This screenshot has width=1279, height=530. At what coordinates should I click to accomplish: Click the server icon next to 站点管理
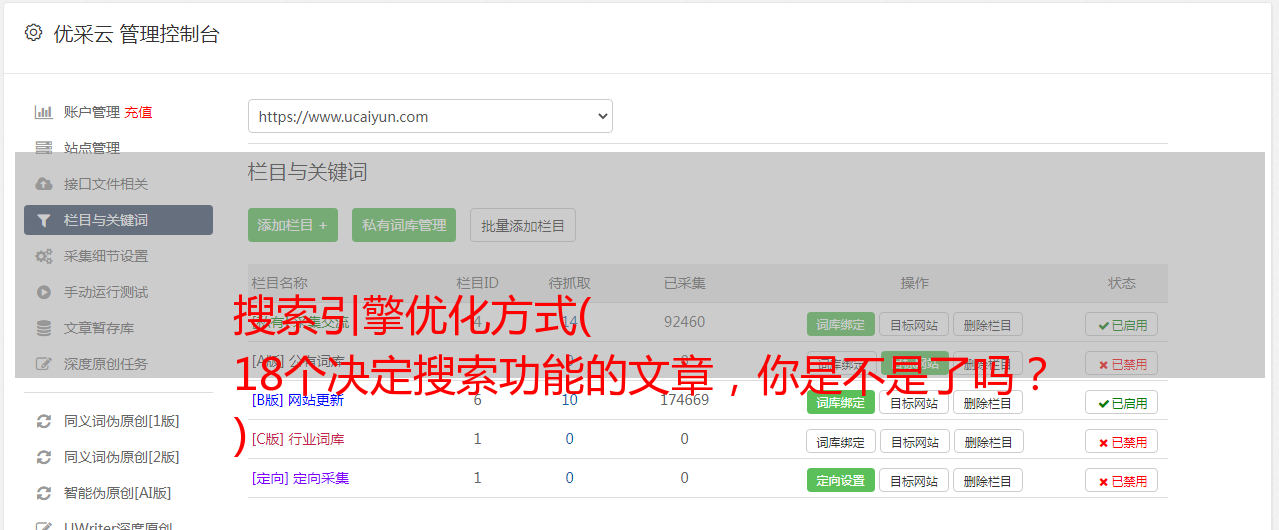[x=43, y=148]
